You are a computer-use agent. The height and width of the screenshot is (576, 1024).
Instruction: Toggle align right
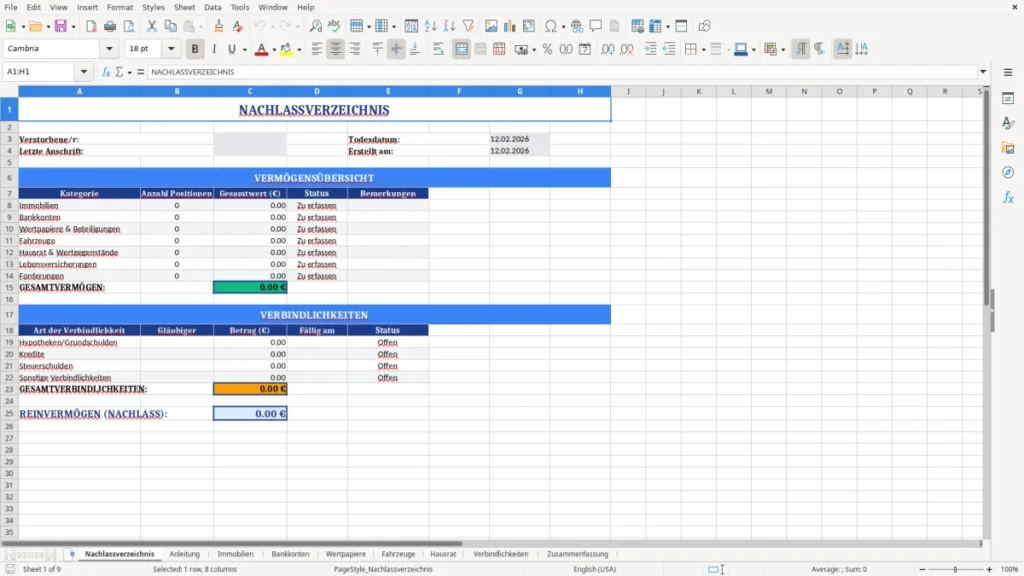pos(355,49)
